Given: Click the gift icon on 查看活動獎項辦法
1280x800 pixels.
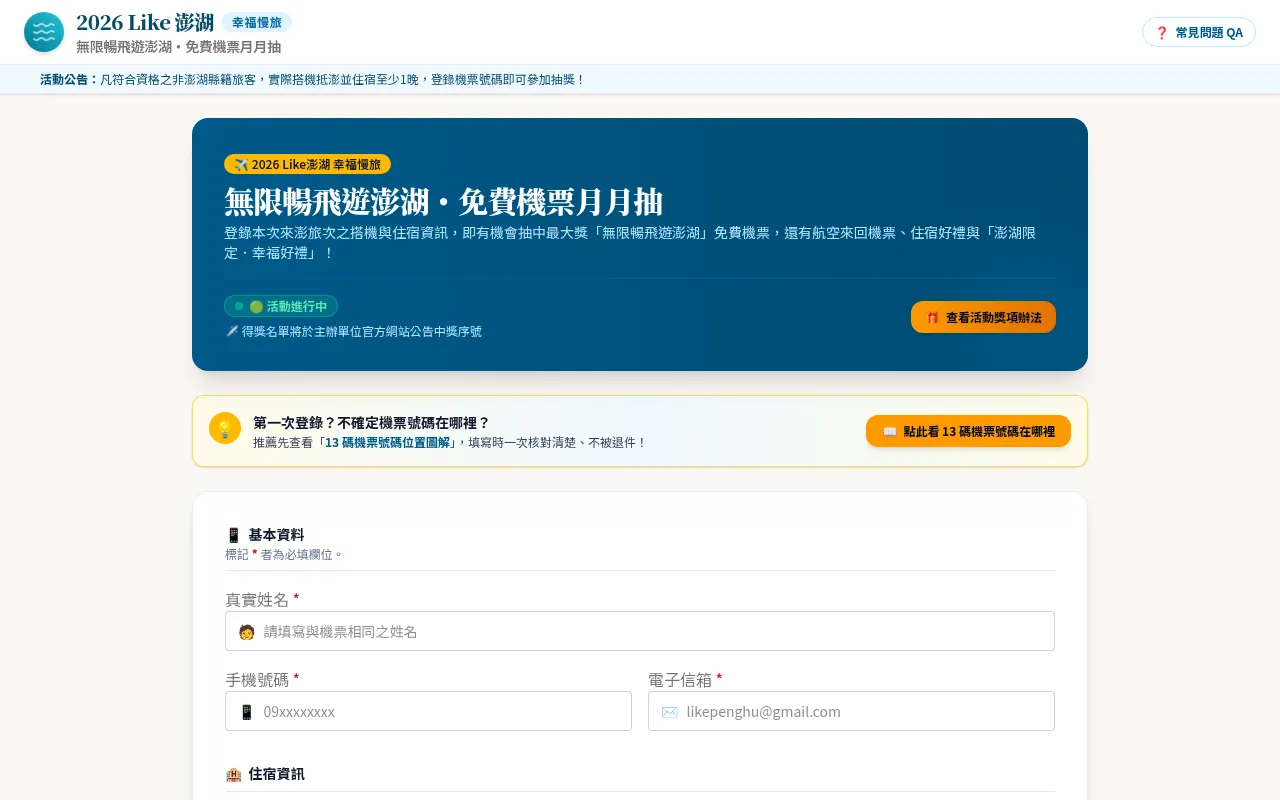Looking at the screenshot, I should [932, 317].
